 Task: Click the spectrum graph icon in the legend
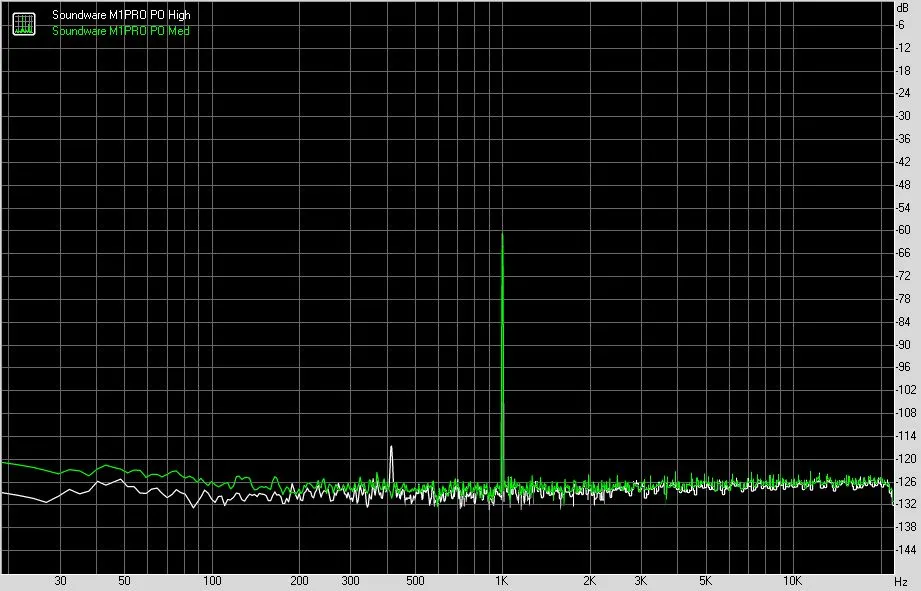(x=24, y=23)
